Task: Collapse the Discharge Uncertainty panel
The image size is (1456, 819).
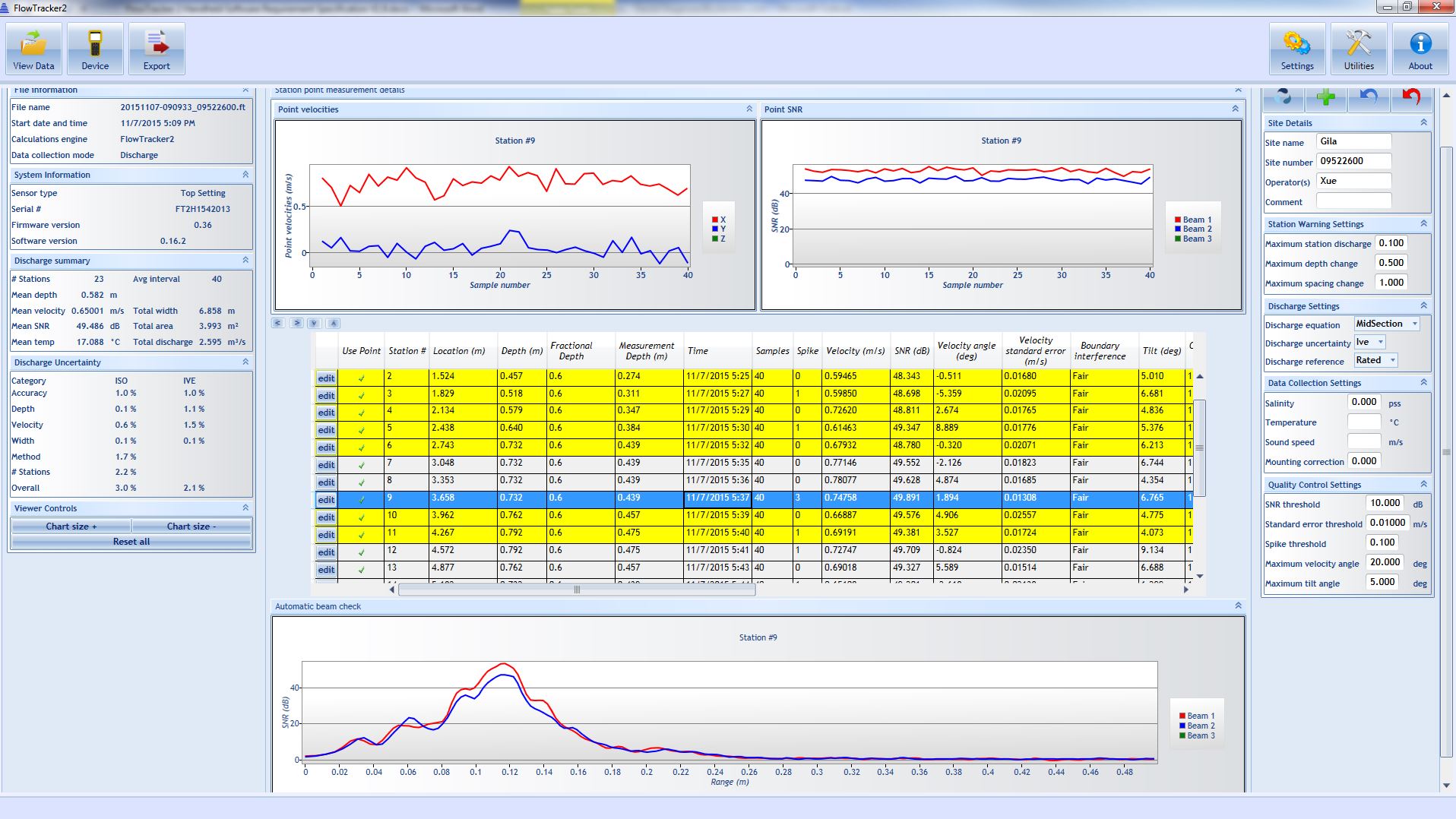Action: pyautogui.click(x=245, y=362)
